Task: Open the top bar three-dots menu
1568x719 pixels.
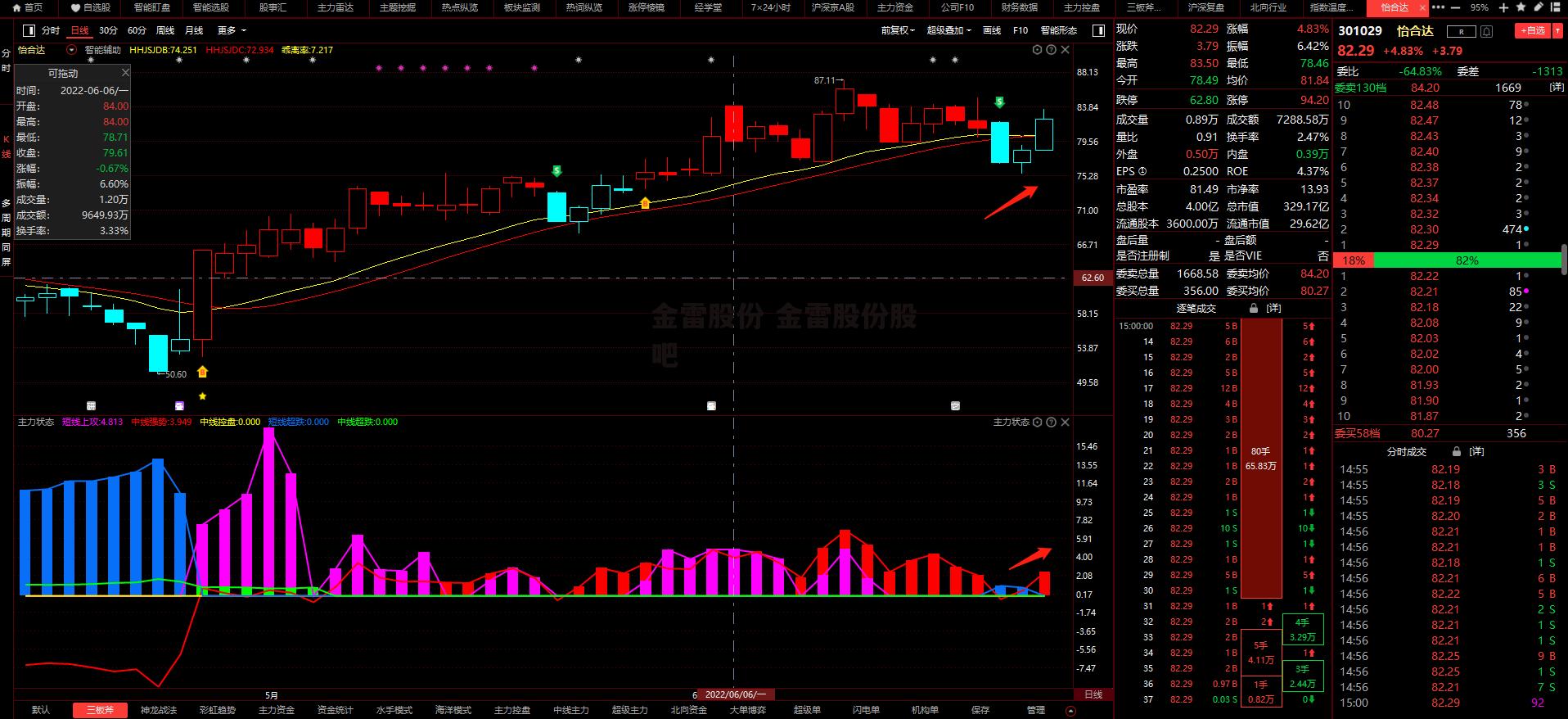Action: (x=1439, y=7)
